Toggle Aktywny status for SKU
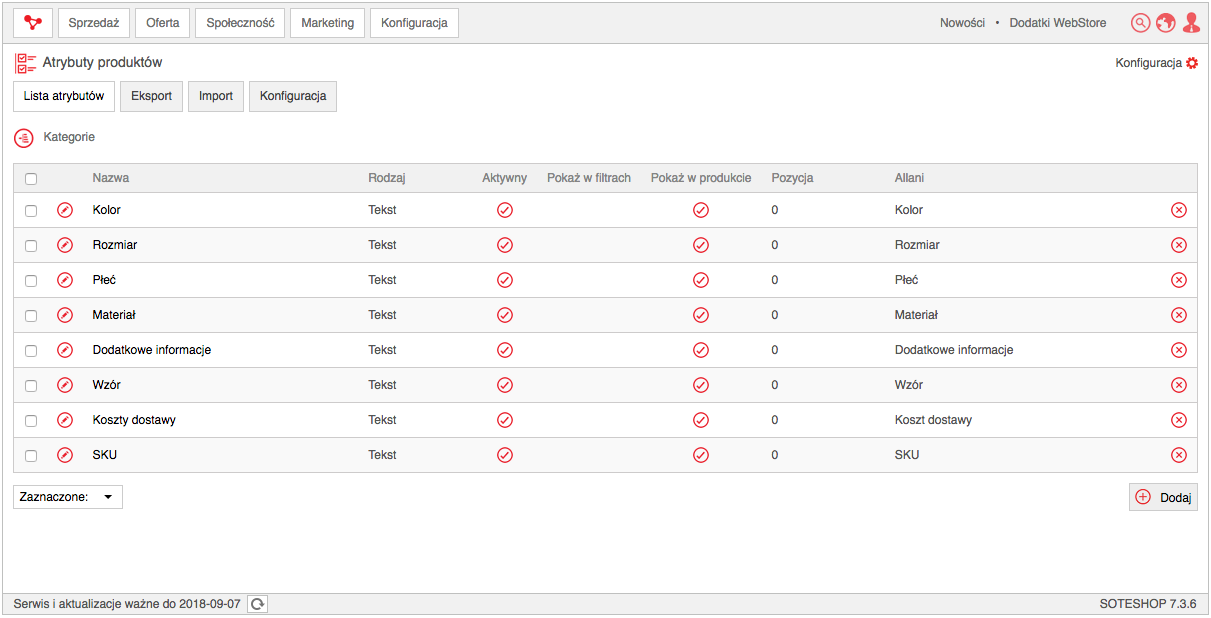1211x618 pixels. [x=505, y=455]
